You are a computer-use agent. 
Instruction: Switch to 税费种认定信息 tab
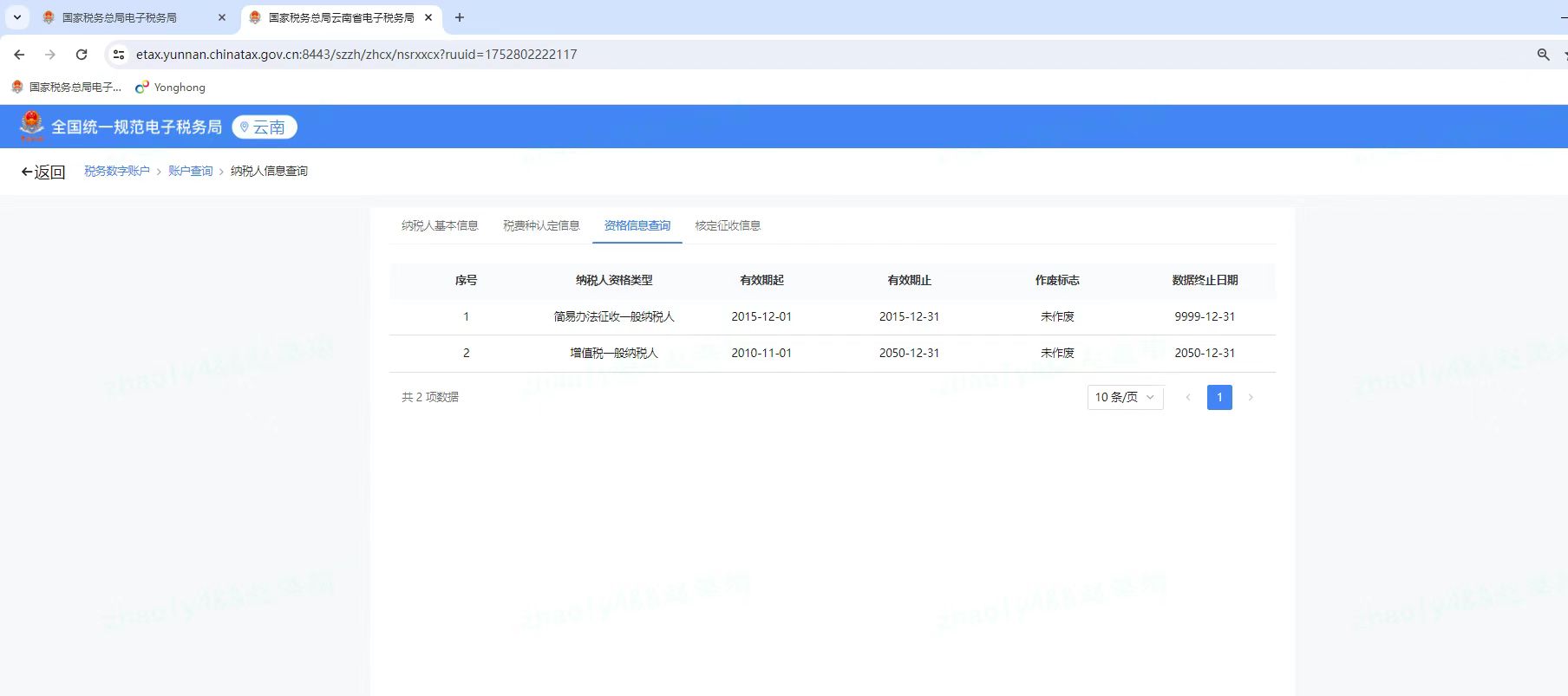coord(541,225)
